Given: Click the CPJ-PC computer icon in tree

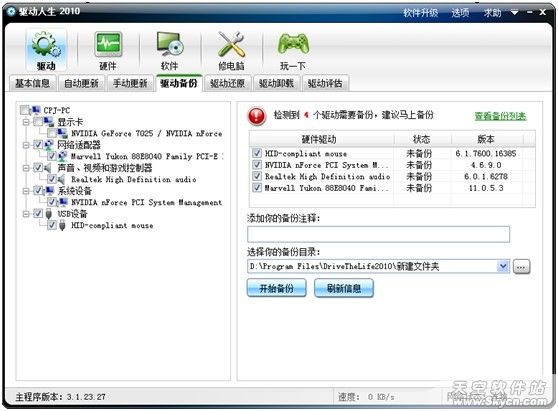Looking at the screenshot, I should point(36,110).
